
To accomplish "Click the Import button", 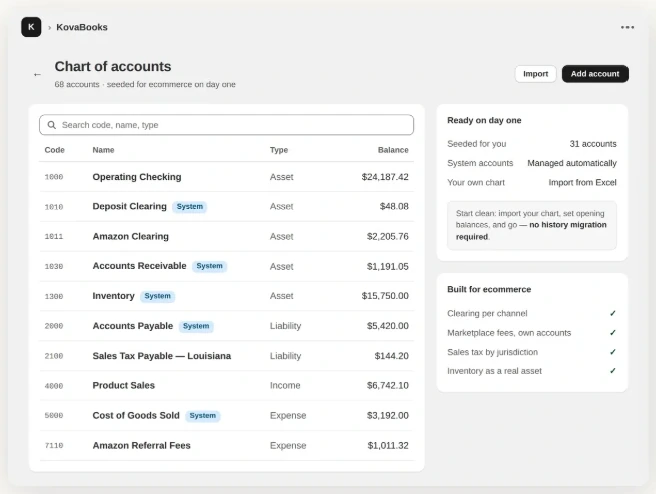I will (x=535, y=74).
